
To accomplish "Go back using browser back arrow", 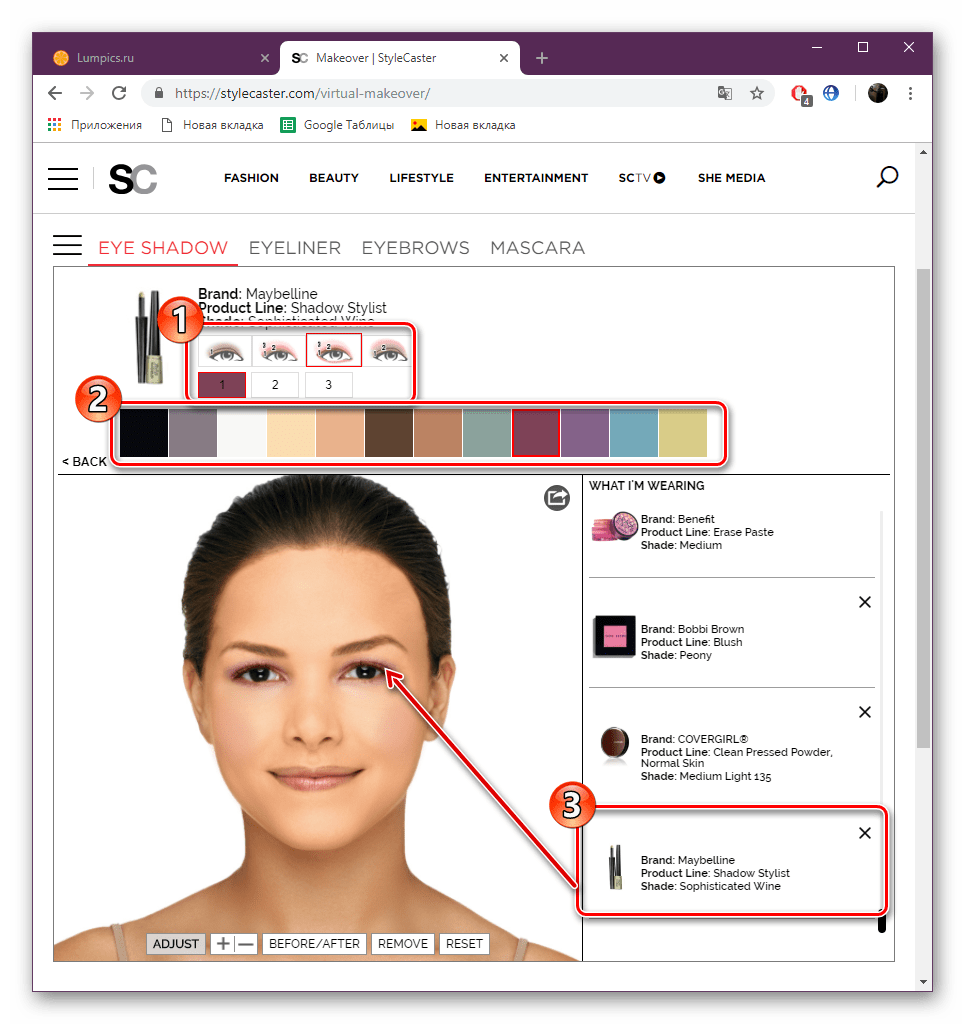I will pos(55,93).
